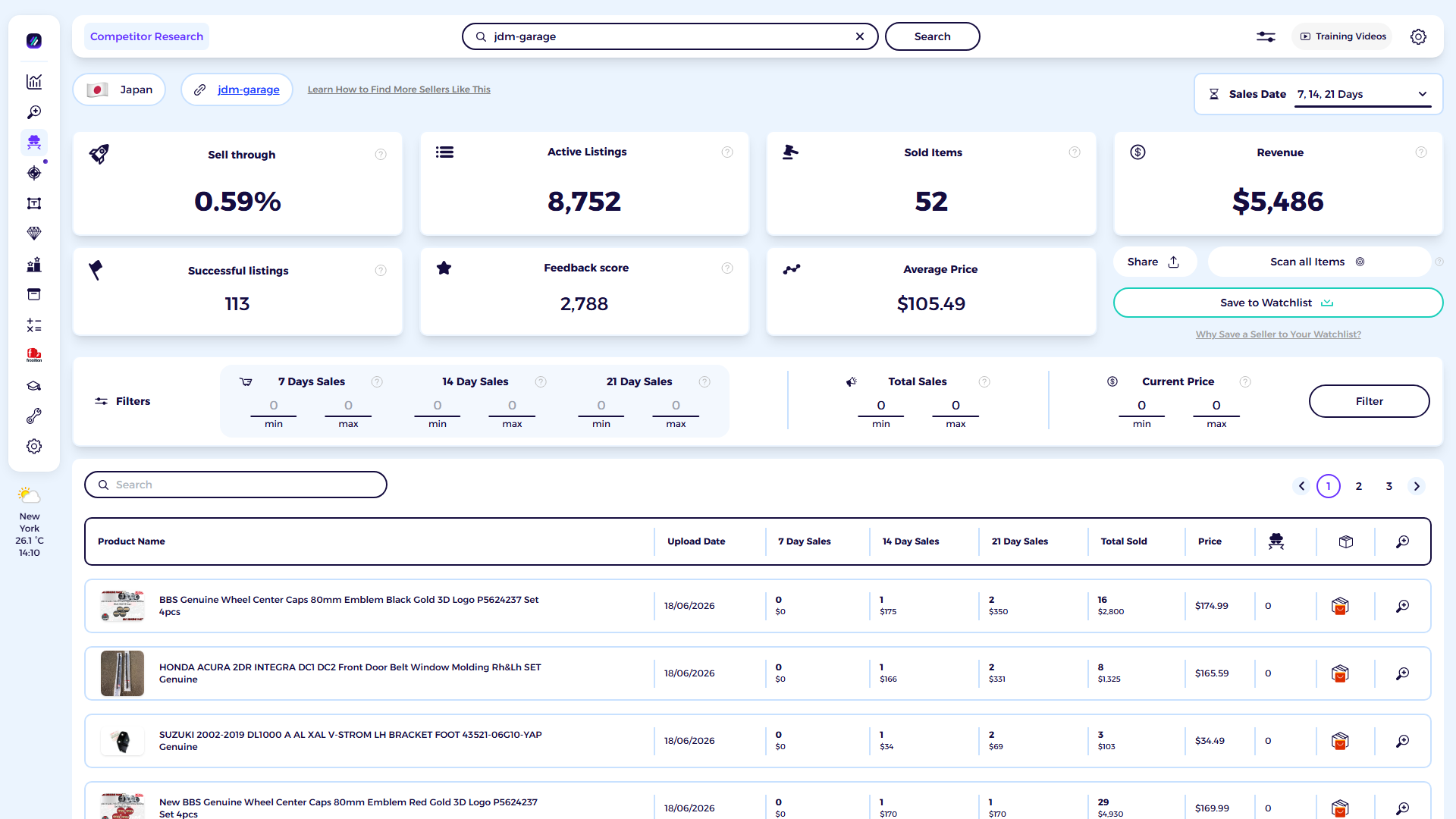Open Why Save a Seller to Watchlist link
The width and height of the screenshot is (1456, 819).
coord(1278,334)
